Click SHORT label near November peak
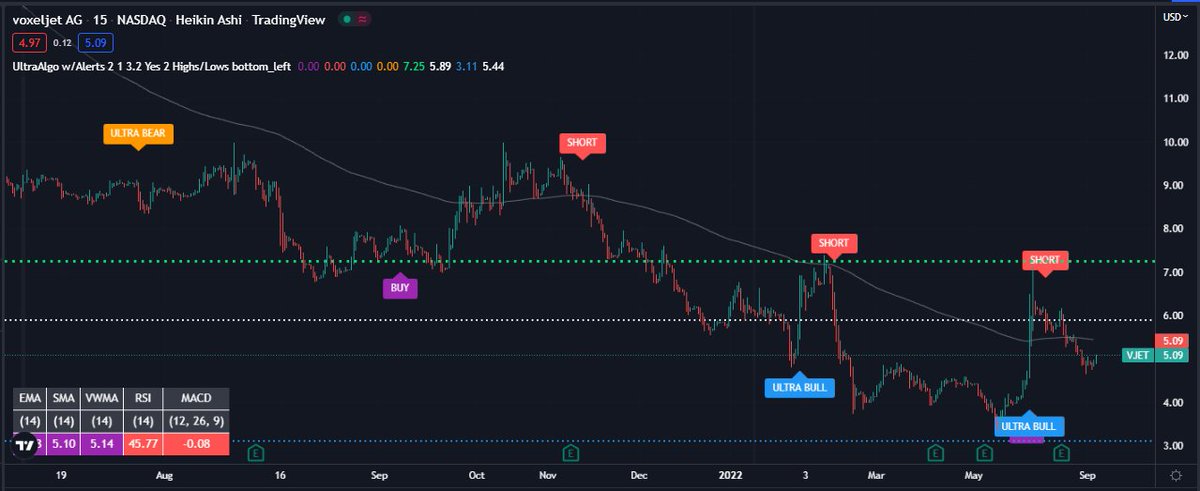 tap(582, 142)
